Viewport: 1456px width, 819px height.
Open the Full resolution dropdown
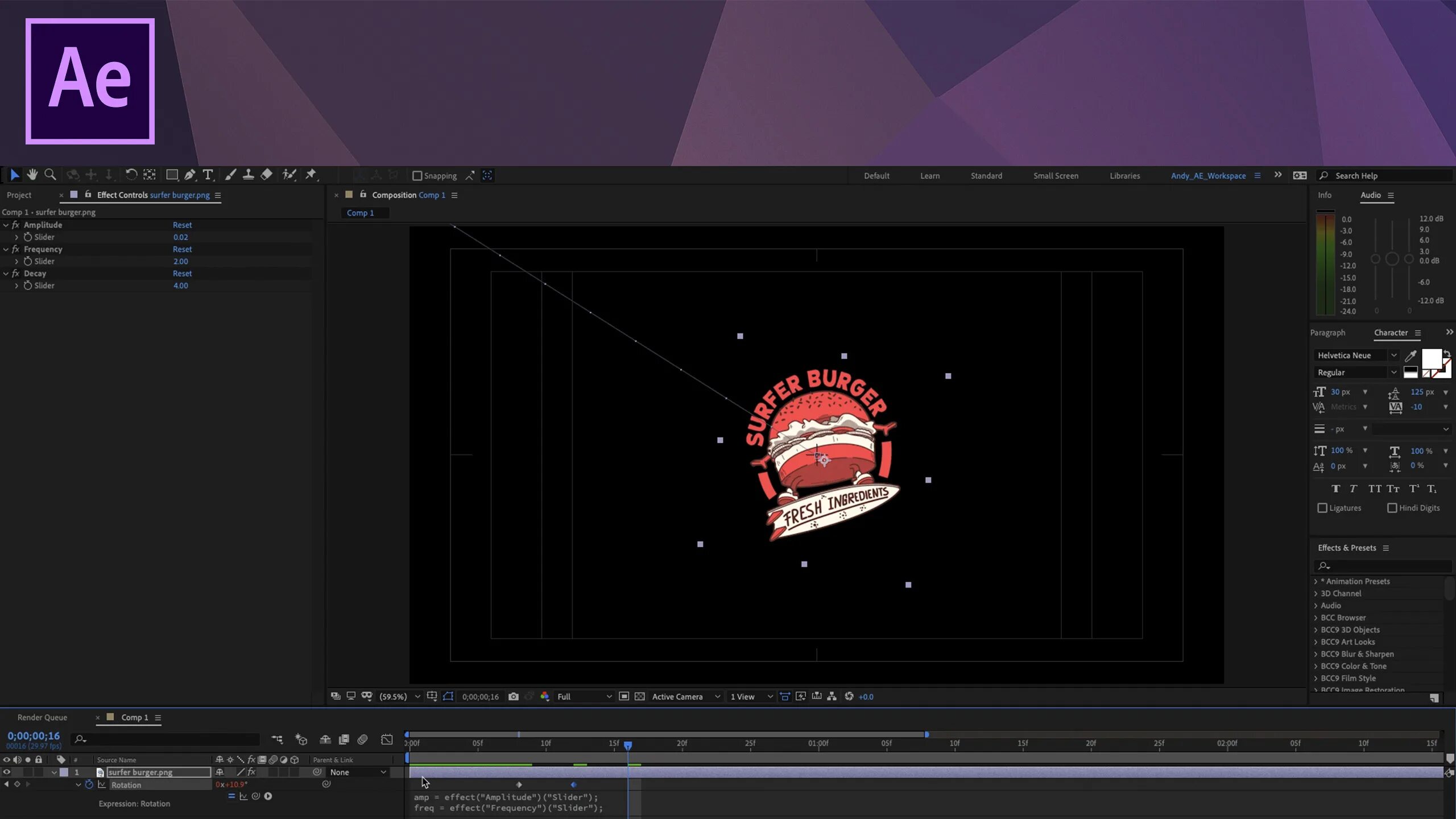click(x=584, y=696)
